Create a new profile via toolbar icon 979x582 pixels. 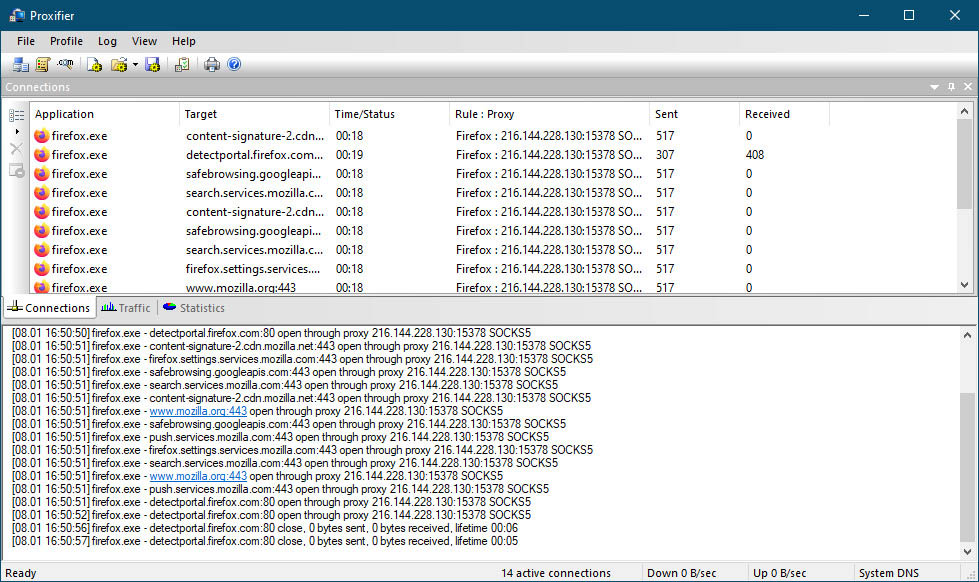coord(94,64)
